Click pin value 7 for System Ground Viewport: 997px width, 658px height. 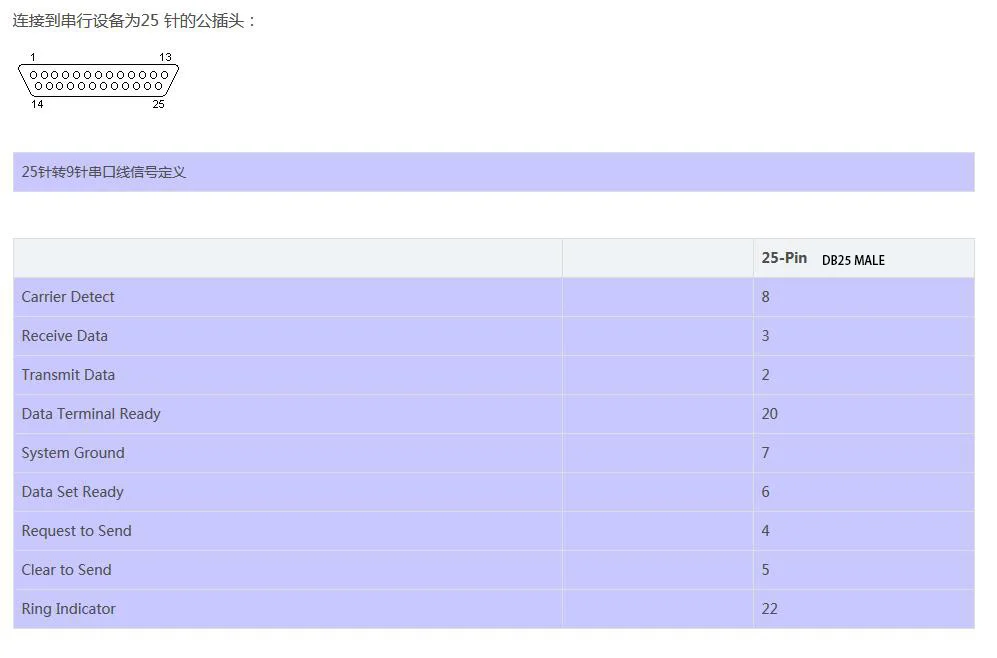tap(766, 453)
